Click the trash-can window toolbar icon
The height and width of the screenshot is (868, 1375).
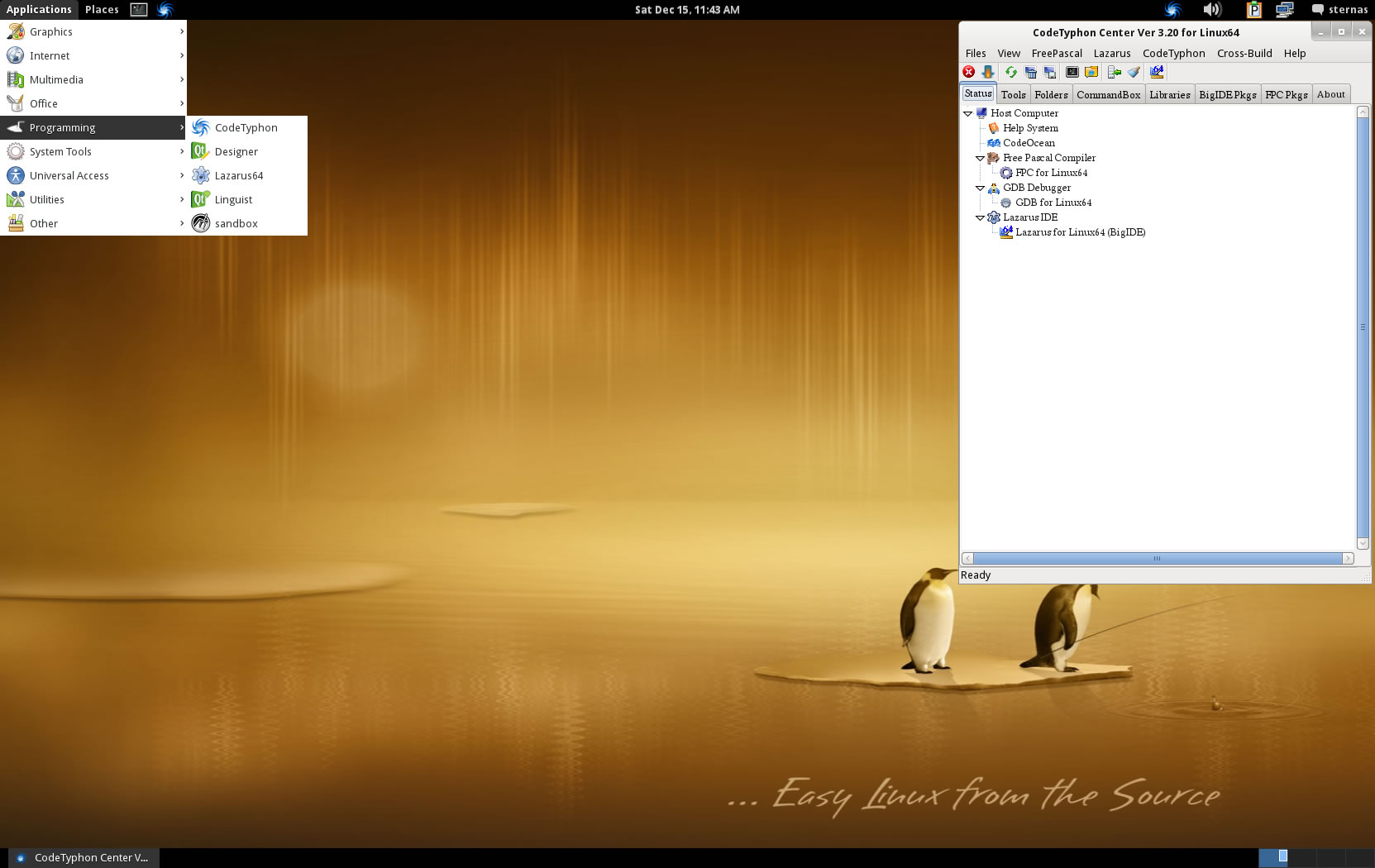pyautogui.click(x=1030, y=72)
